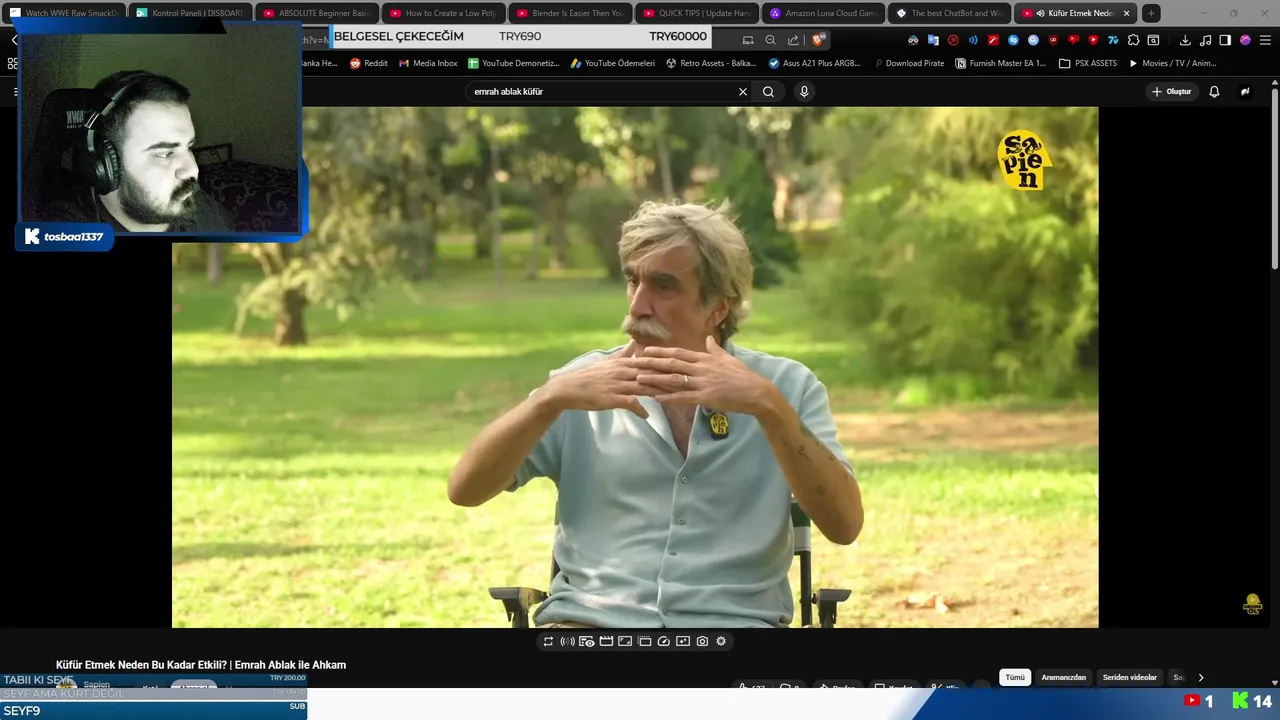
Task: Click the video title Küfür Etmek Neden
Action: (x=201, y=665)
